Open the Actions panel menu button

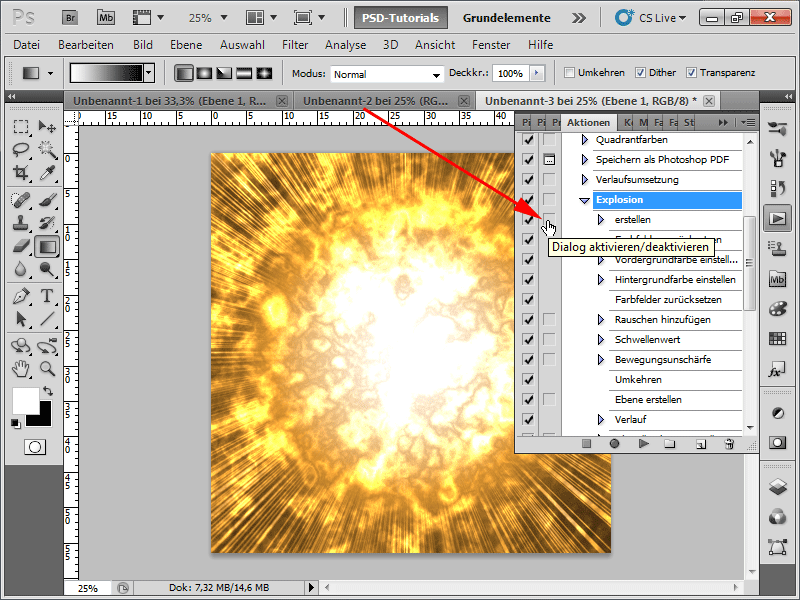click(747, 122)
